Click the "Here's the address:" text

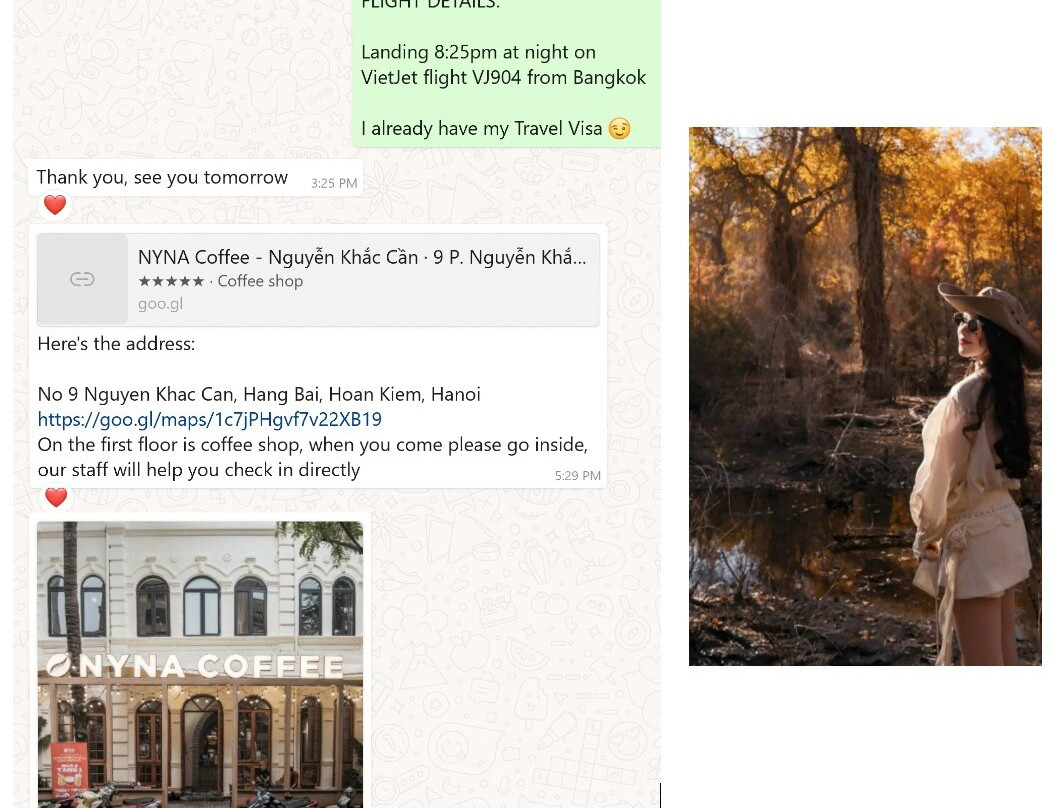117,344
